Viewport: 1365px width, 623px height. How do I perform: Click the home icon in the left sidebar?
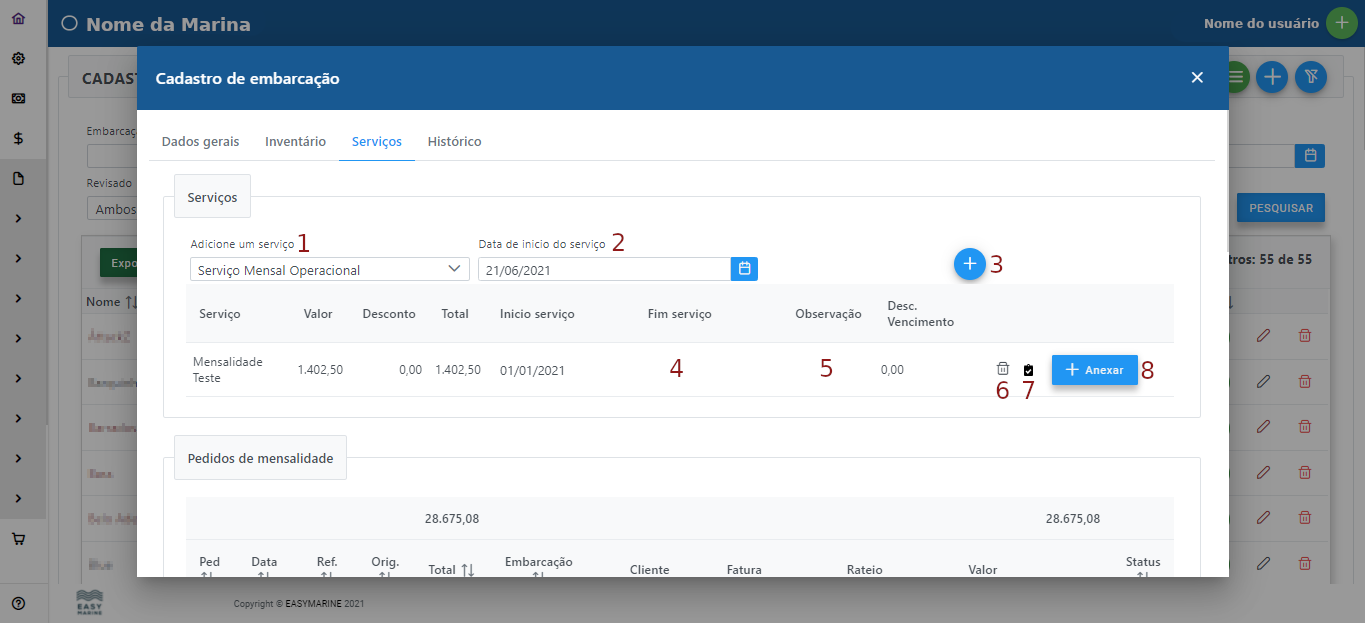(18, 18)
